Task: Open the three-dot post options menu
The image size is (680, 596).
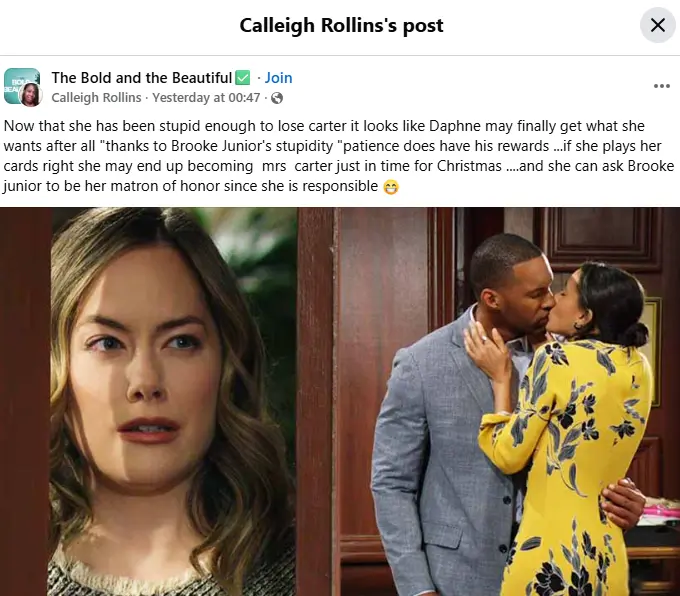Action: pyautogui.click(x=662, y=86)
